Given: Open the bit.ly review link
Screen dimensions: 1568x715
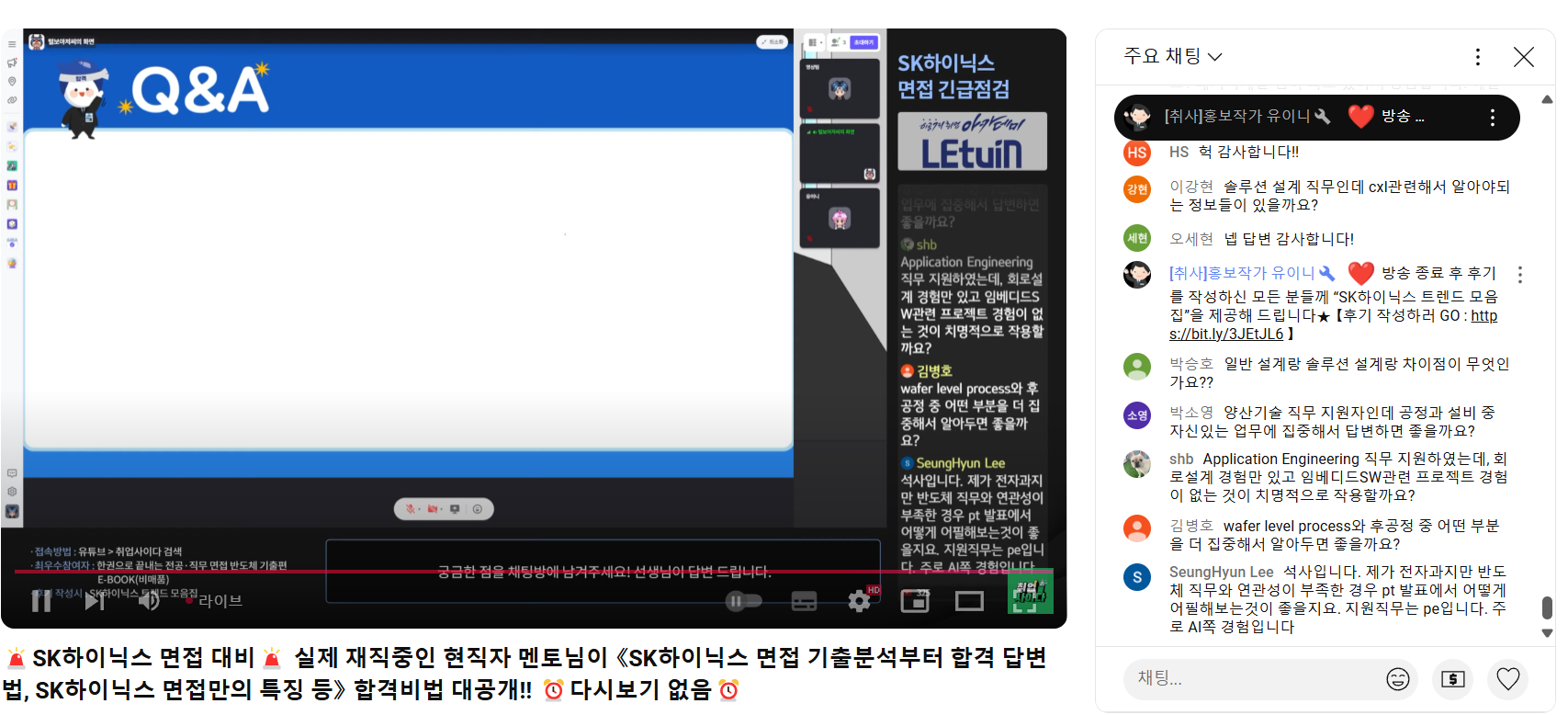Looking at the screenshot, I should point(1333,324).
